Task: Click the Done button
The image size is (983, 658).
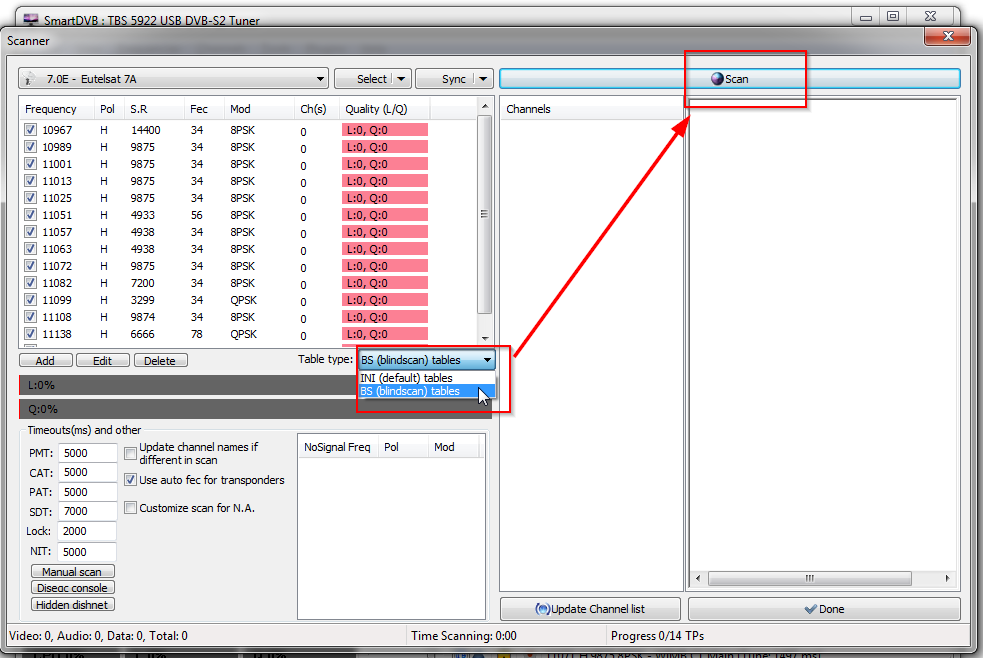Action: [824, 609]
